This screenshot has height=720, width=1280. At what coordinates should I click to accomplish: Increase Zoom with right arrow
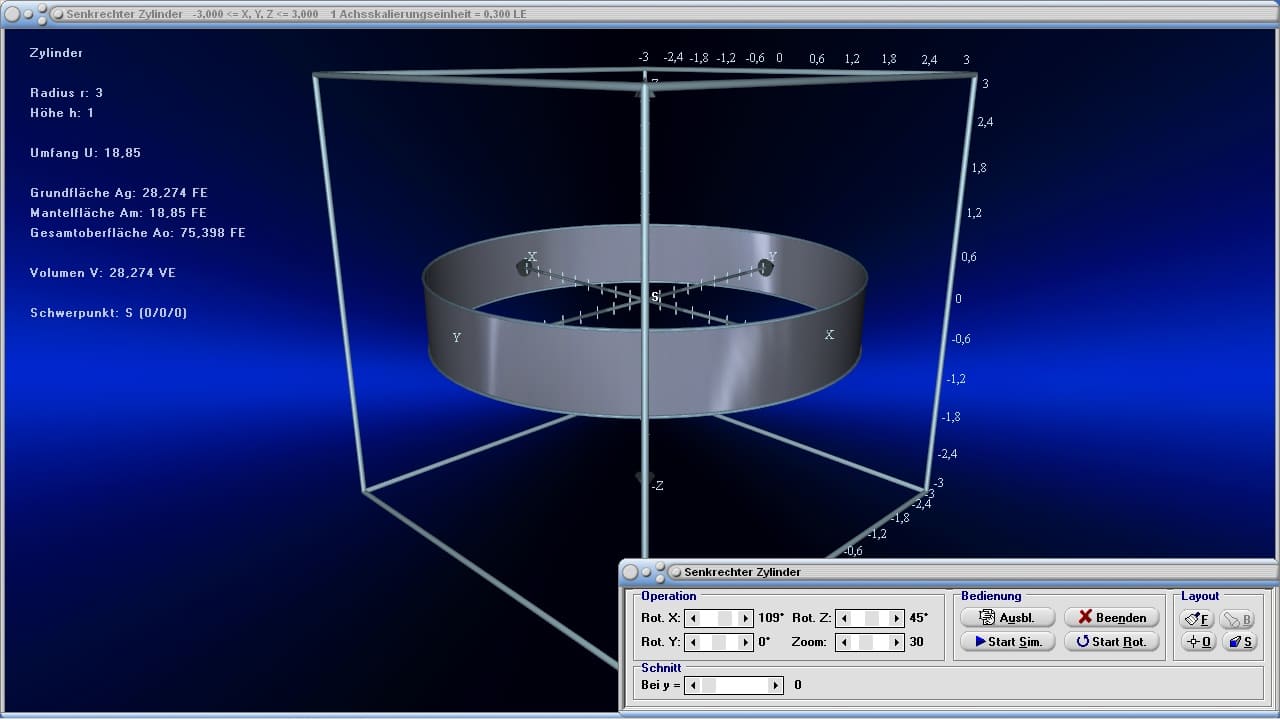pyautogui.click(x=896, y=642)
